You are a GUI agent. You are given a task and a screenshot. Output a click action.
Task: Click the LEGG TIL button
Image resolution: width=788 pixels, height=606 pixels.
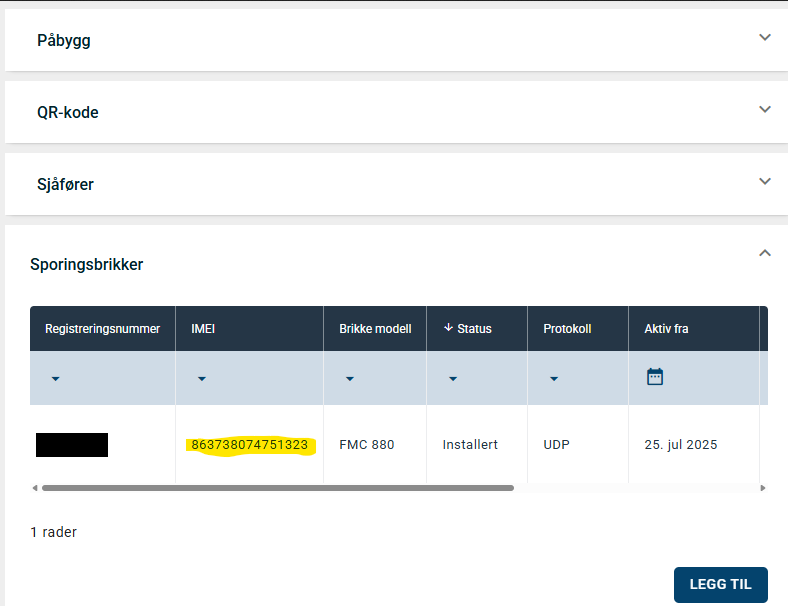720,585
